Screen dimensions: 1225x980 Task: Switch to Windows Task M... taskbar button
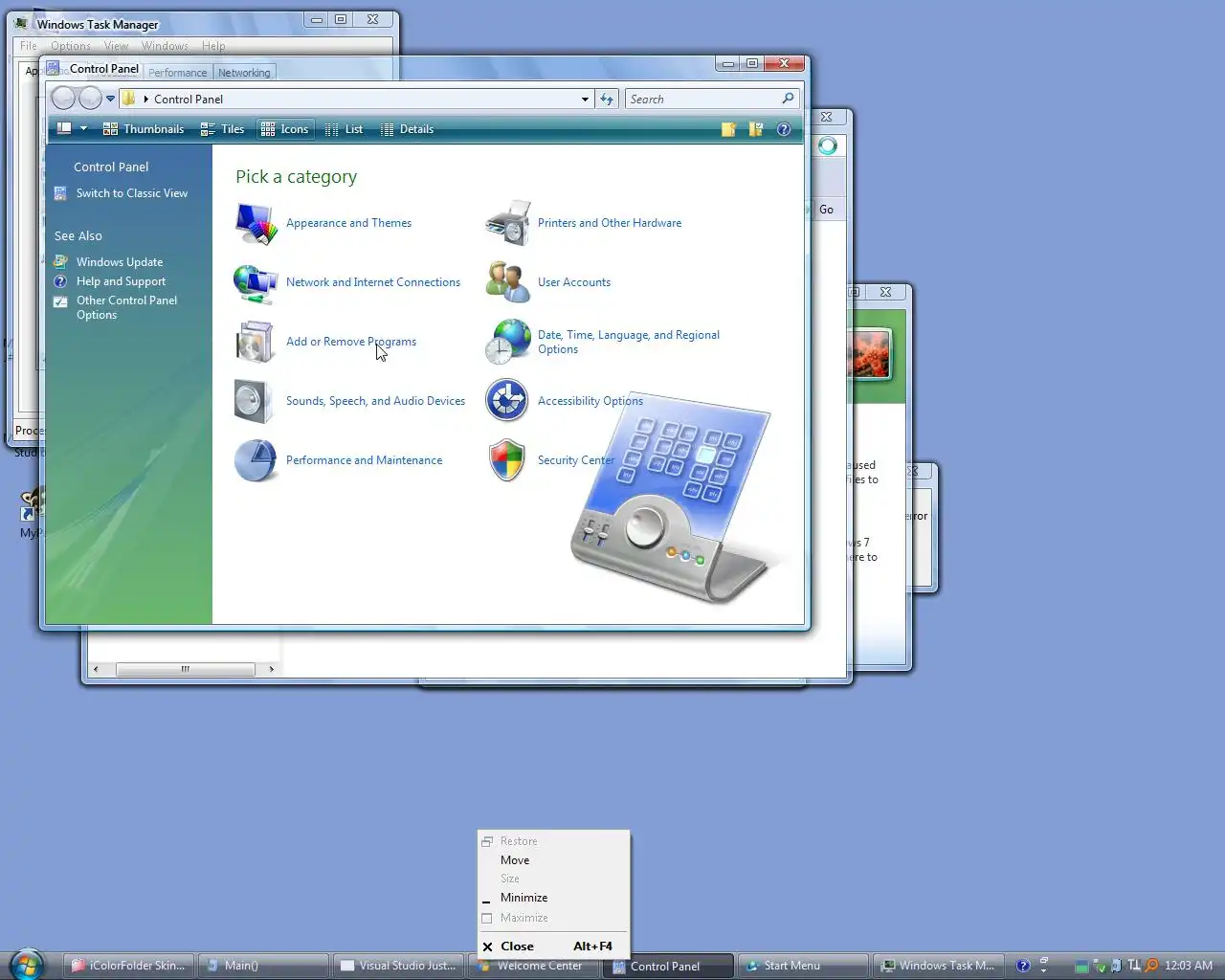(939, 966)
